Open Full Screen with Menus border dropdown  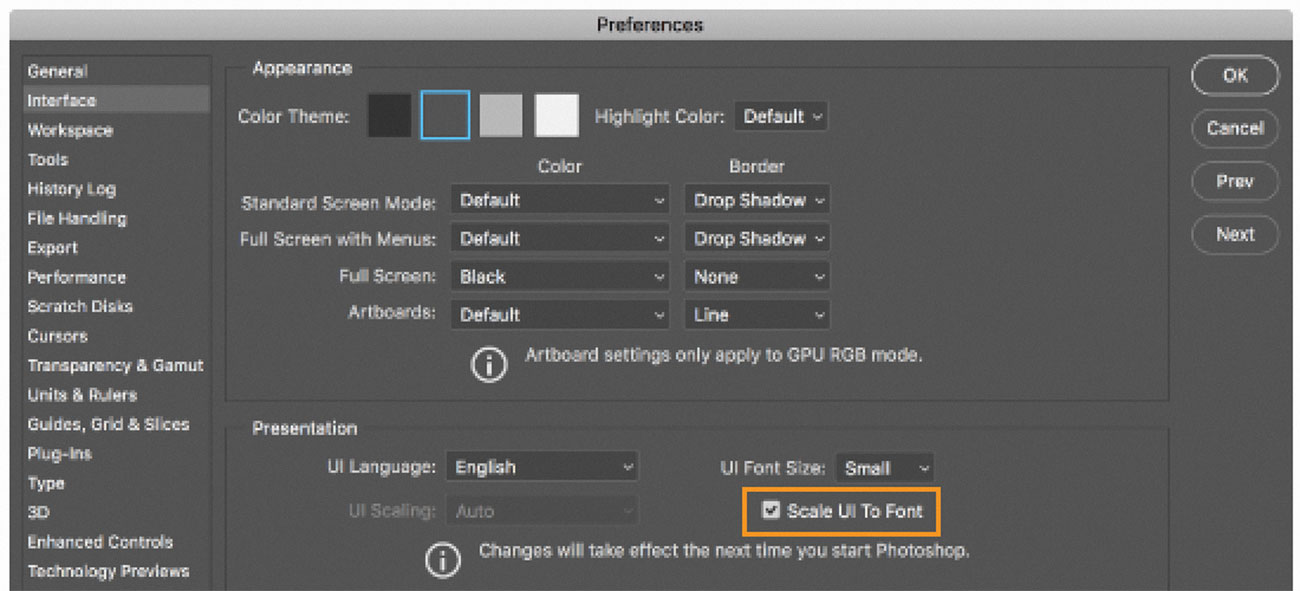tap(757, 238)
